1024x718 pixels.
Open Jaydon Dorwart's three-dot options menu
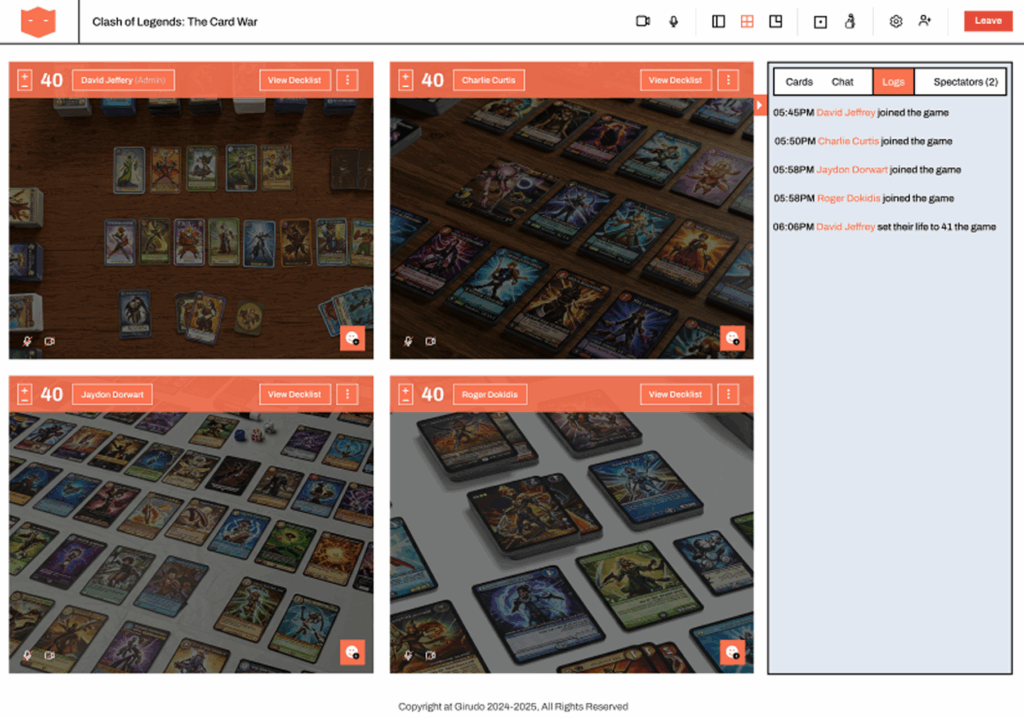point(347,394)
